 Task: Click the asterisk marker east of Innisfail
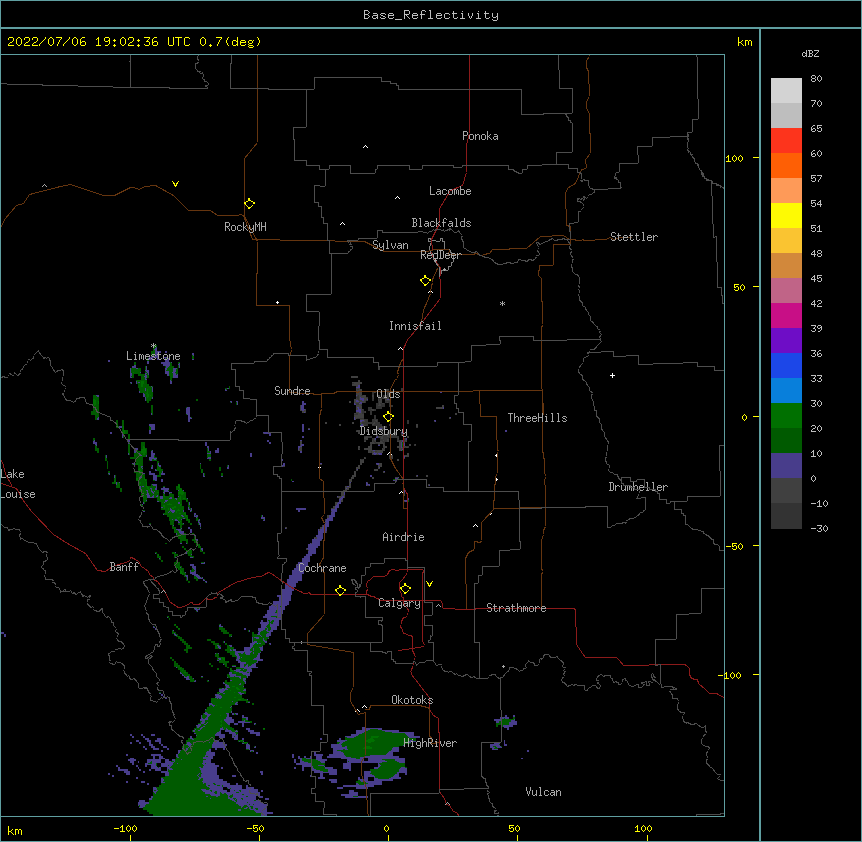502,303
